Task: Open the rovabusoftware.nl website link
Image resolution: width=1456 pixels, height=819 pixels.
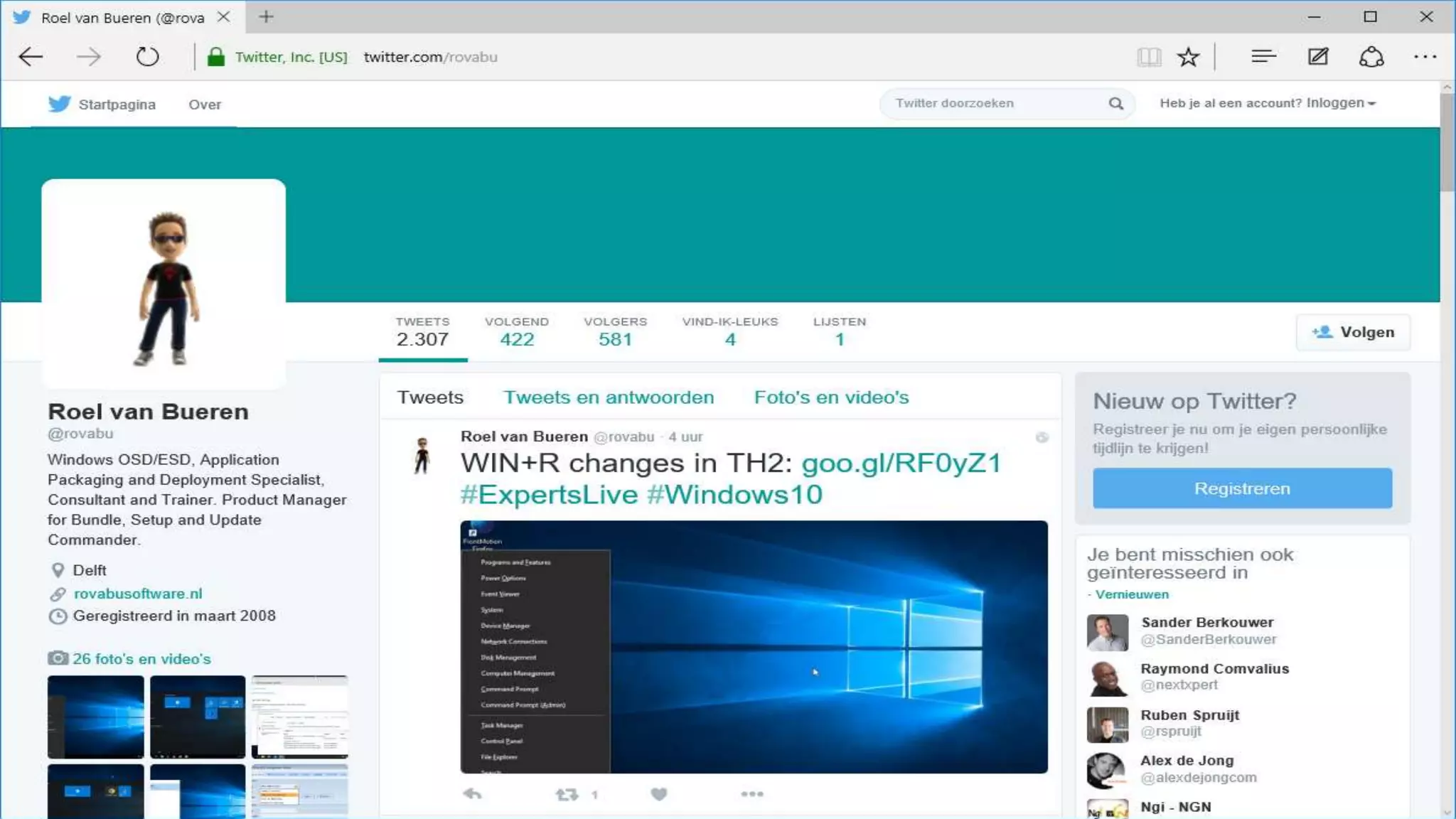Action: pos(138,594)
